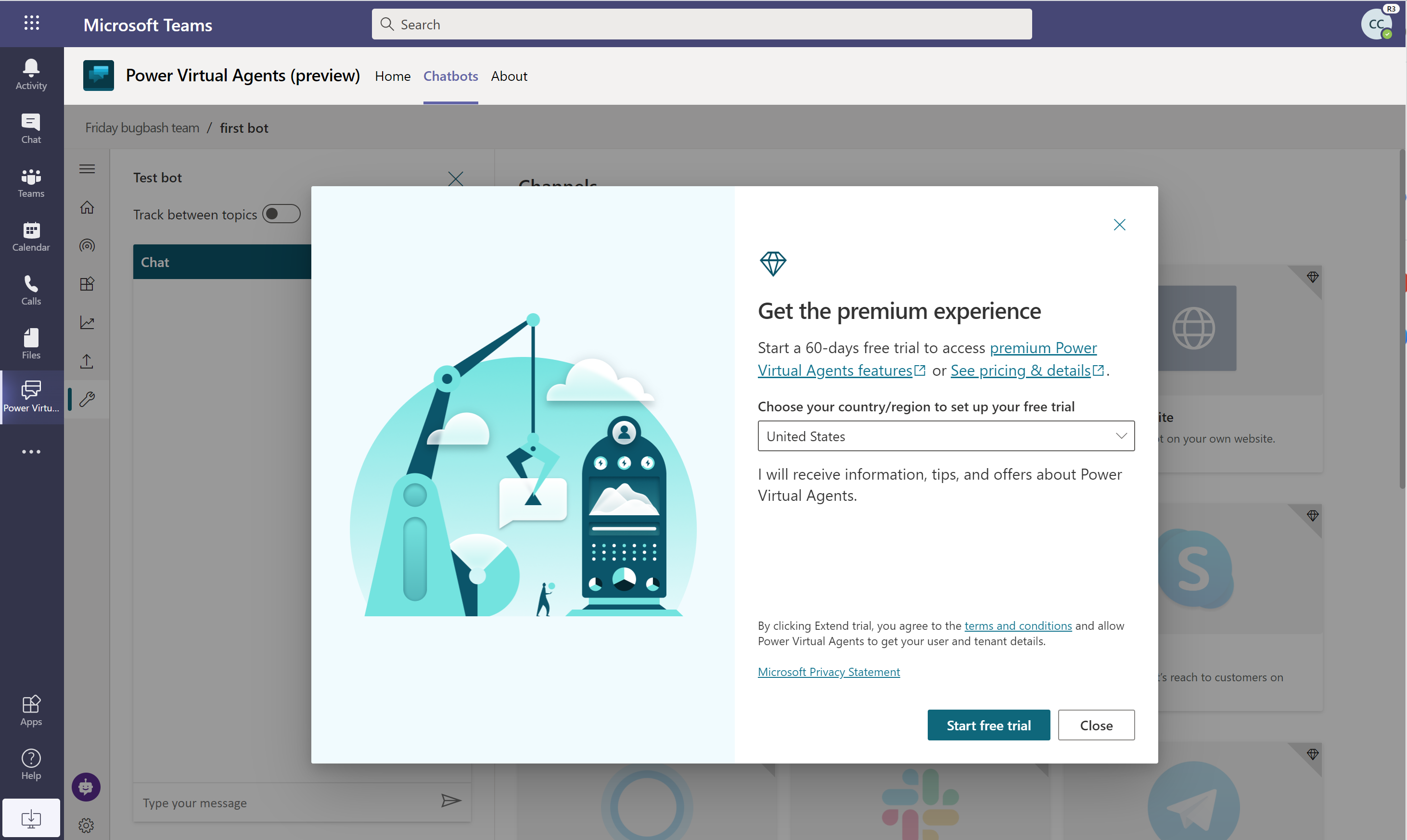This screenshot has height=840, width=1407.
Task: Click the Power Virtual Agents app icon
Action: pos(31,397)
